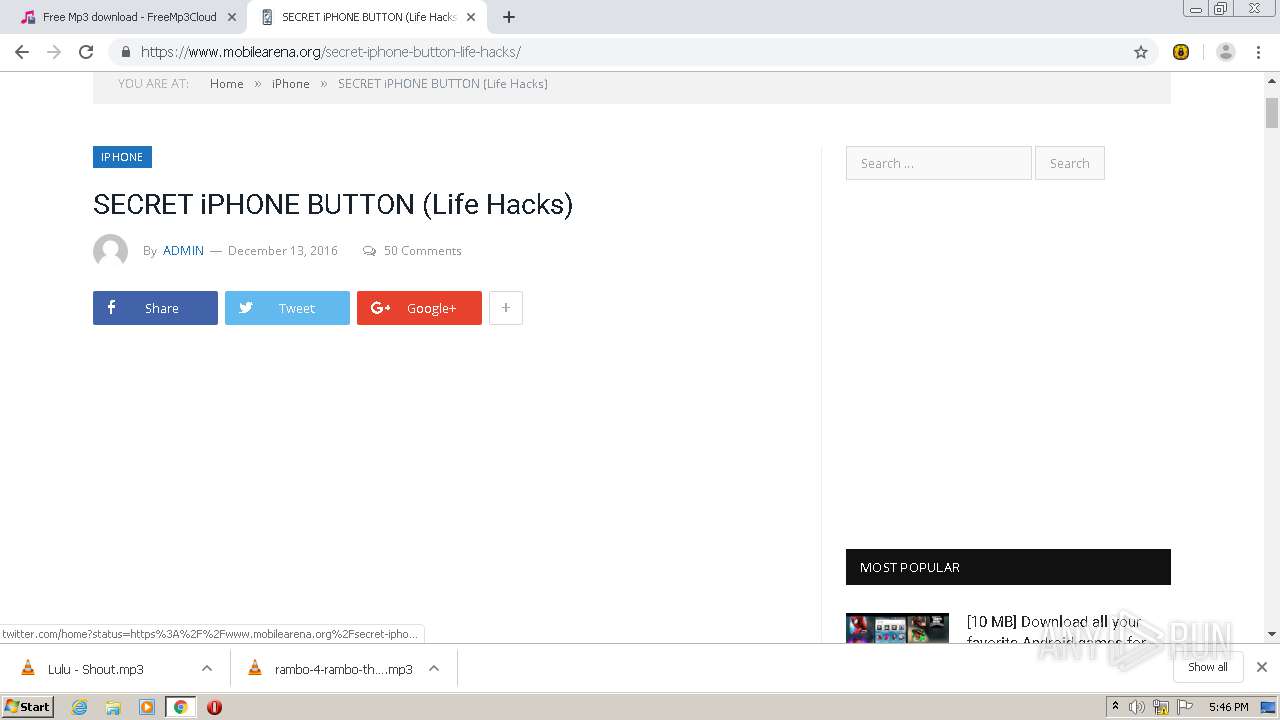Click the page scrollbar down arrow
The image size is (1280, 720).
point(1272,634)
